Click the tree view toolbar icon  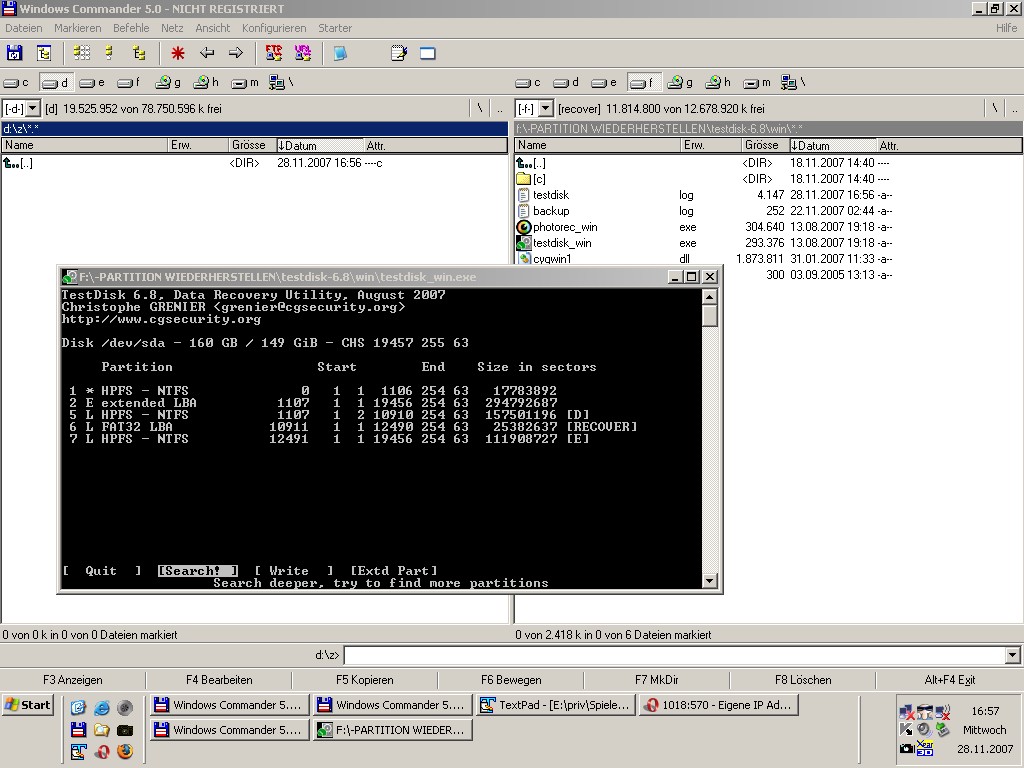139,53
